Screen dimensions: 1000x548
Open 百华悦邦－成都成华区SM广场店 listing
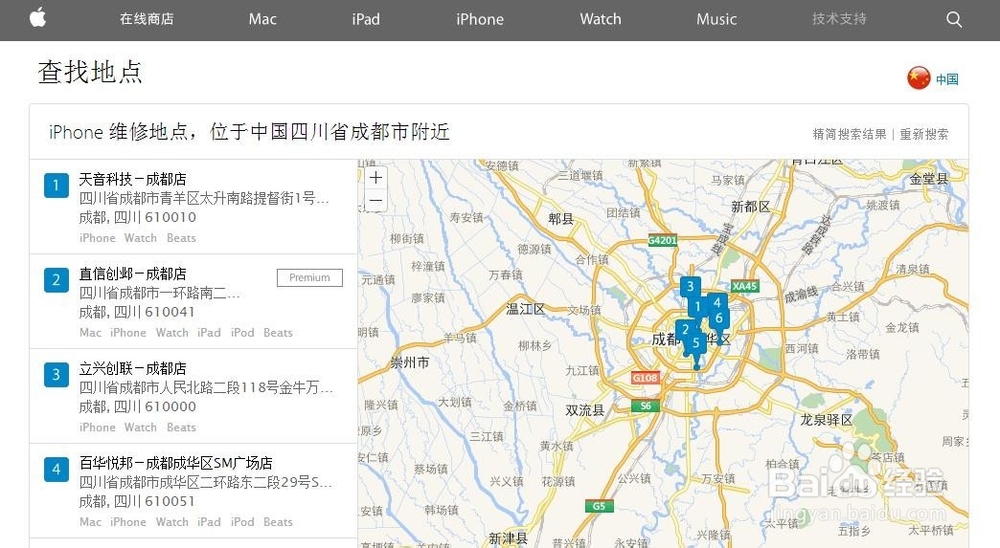point(175,463)
